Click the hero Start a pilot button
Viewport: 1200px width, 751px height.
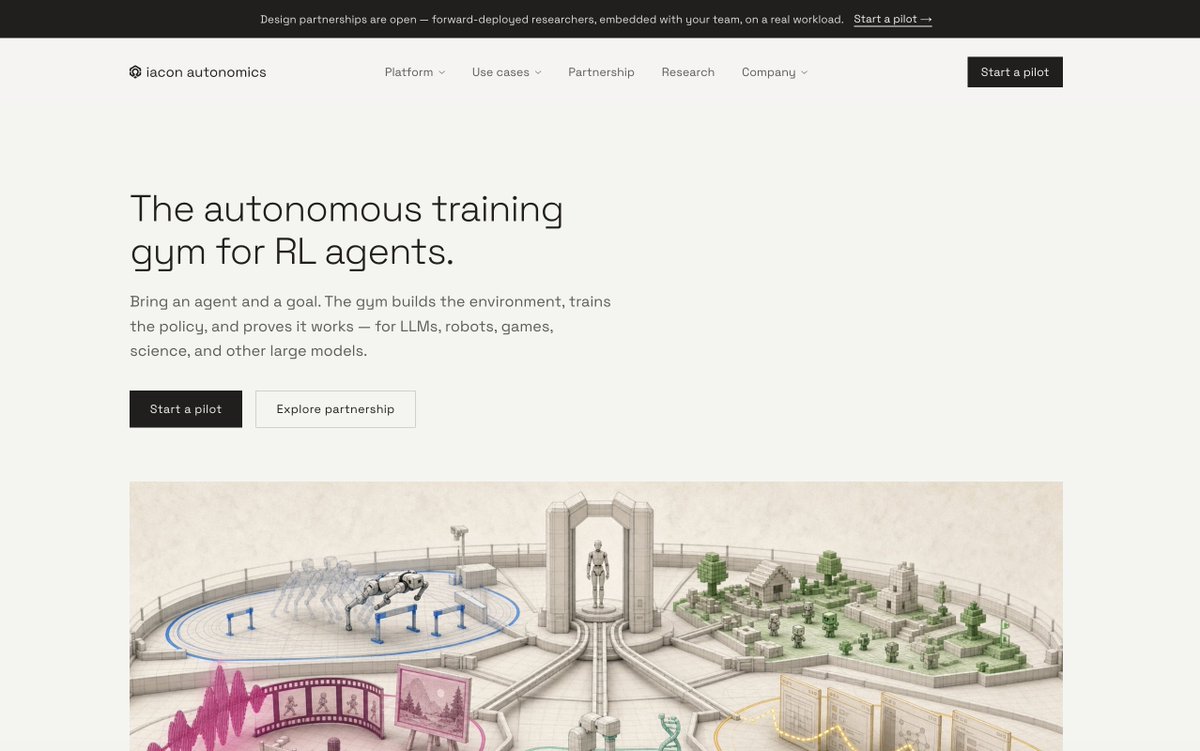pyautogui.click(x=186, y=409)
